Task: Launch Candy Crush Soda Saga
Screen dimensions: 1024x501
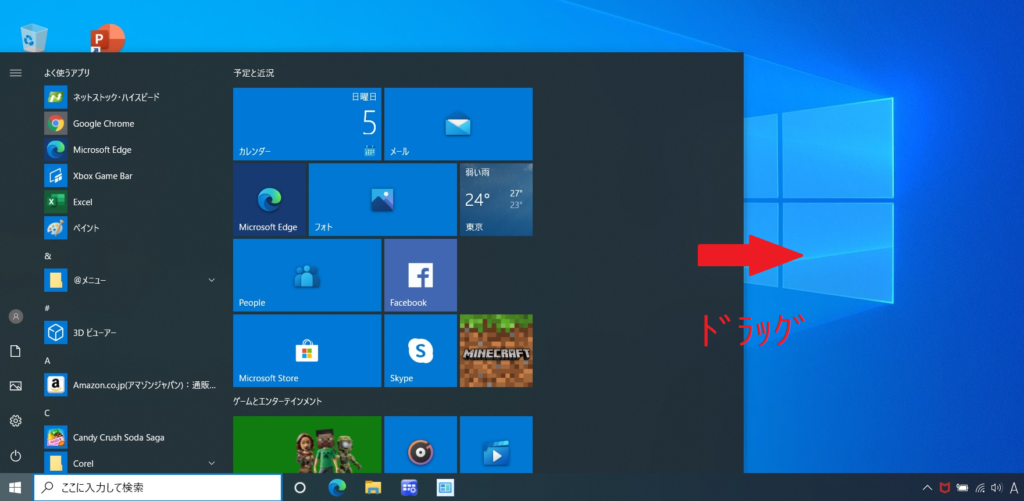Action: coord(131,437)
